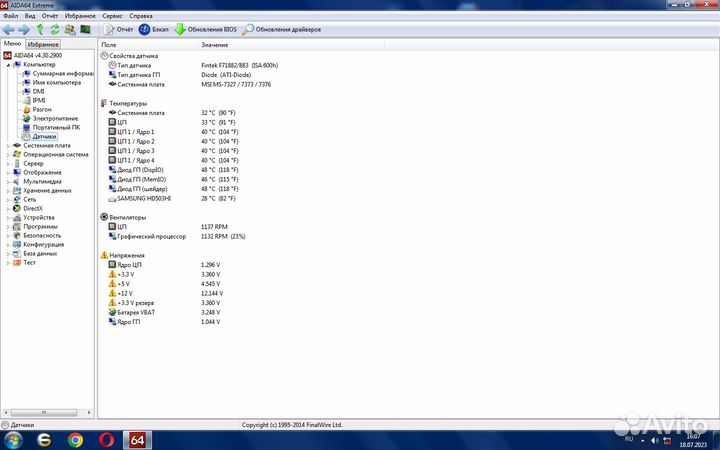Expand Хранение данных tree node
This screenshot has width=720, height=450.
click(8, 191)
